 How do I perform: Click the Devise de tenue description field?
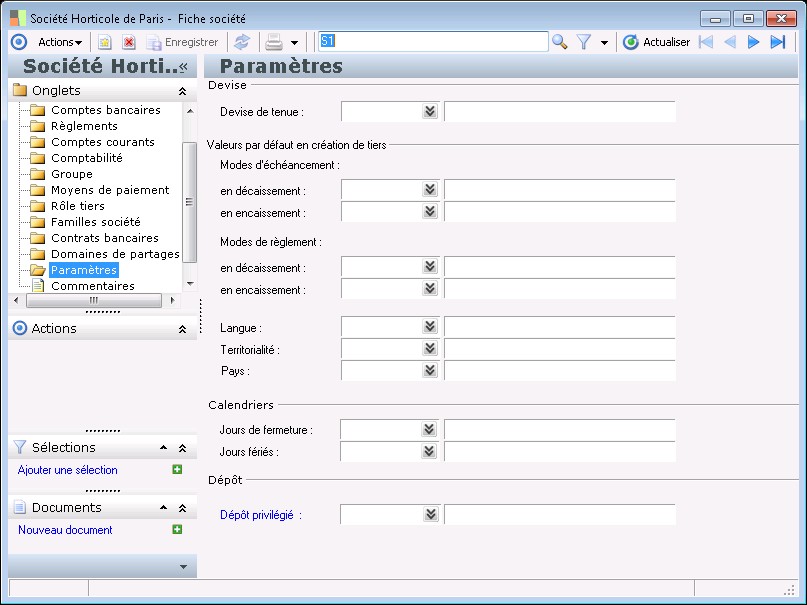tap(559, 111)
